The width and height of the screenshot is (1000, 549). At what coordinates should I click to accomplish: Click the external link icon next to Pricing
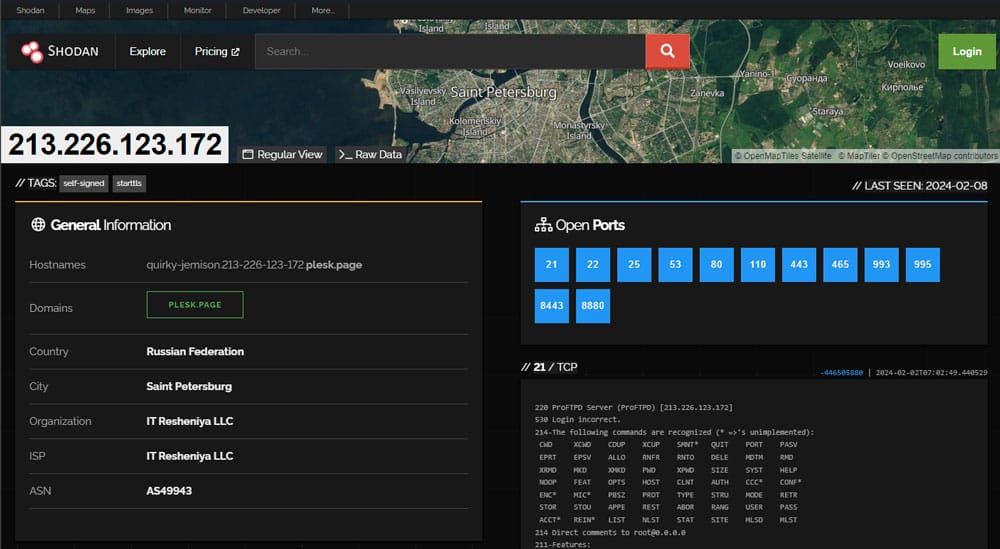pyautogui.click(x=235, y=52)
